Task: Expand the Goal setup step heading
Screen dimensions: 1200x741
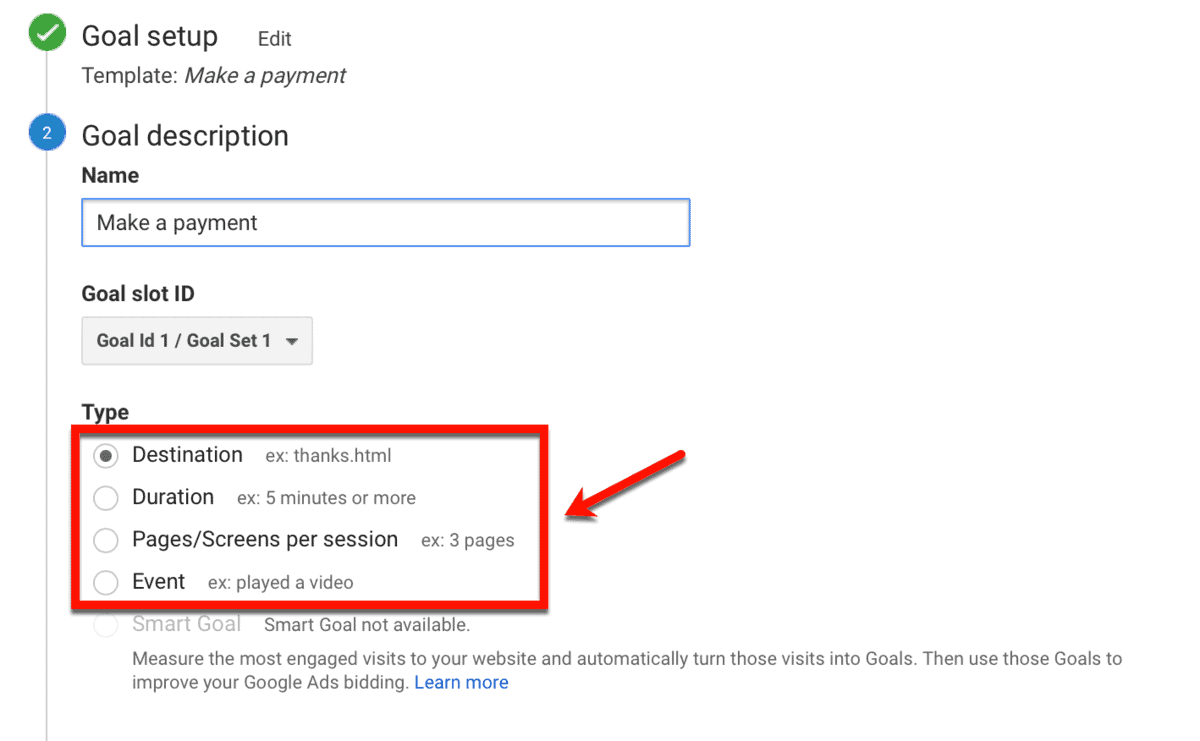Action: [149, 36]
